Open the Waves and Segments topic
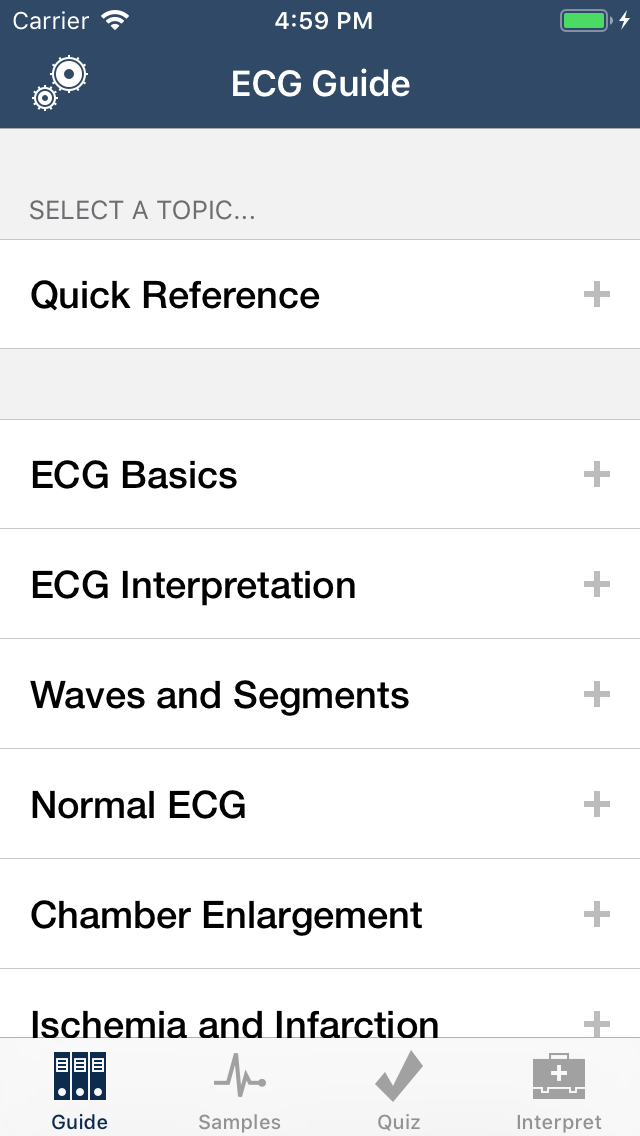640x1136 pixels. click(x=220, y=695)
